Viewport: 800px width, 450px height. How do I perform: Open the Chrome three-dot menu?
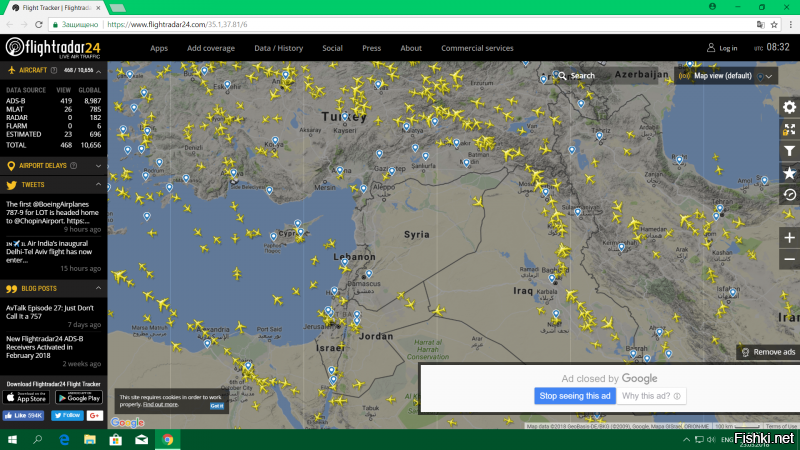pyautogui.click(x=791, y=24)
